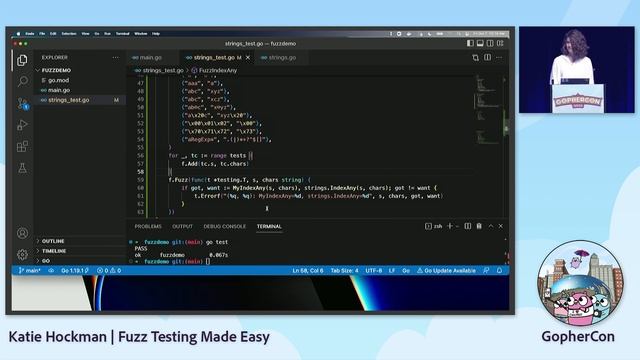Select the TERMINAL panel tab

coord(269,227)
